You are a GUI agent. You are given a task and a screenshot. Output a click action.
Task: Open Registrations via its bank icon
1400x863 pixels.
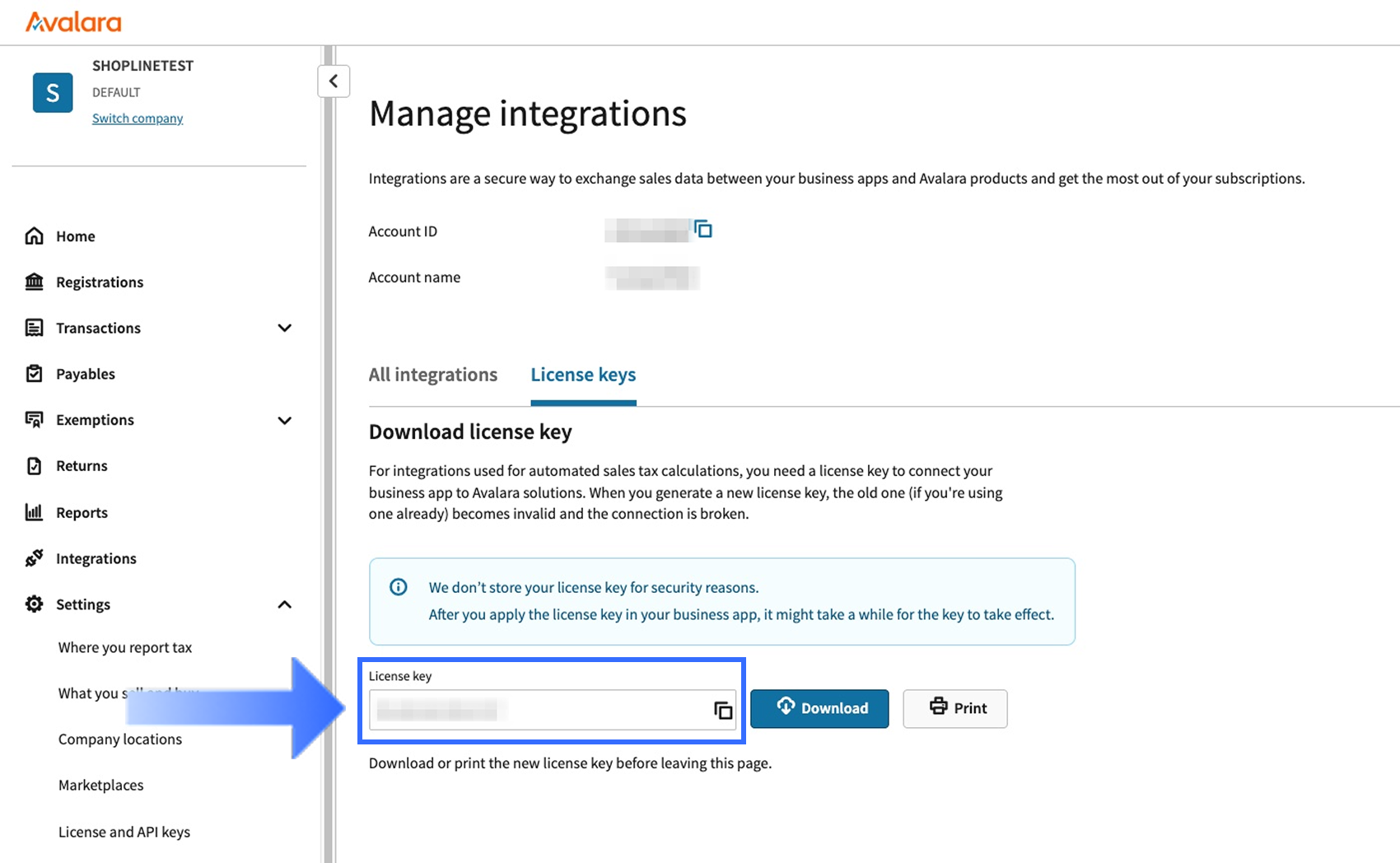34,282
